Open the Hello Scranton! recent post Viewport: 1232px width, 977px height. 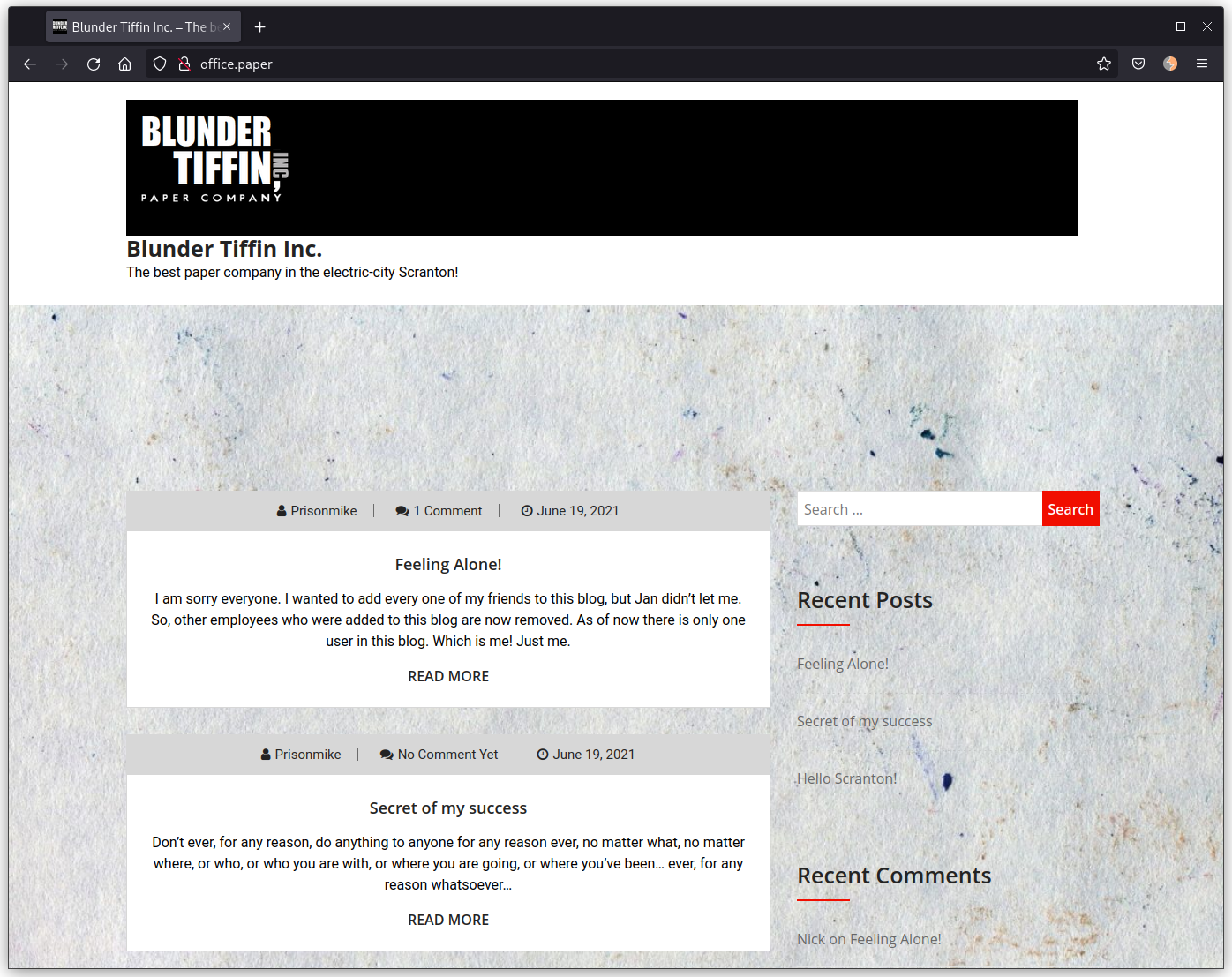[846, 778]
